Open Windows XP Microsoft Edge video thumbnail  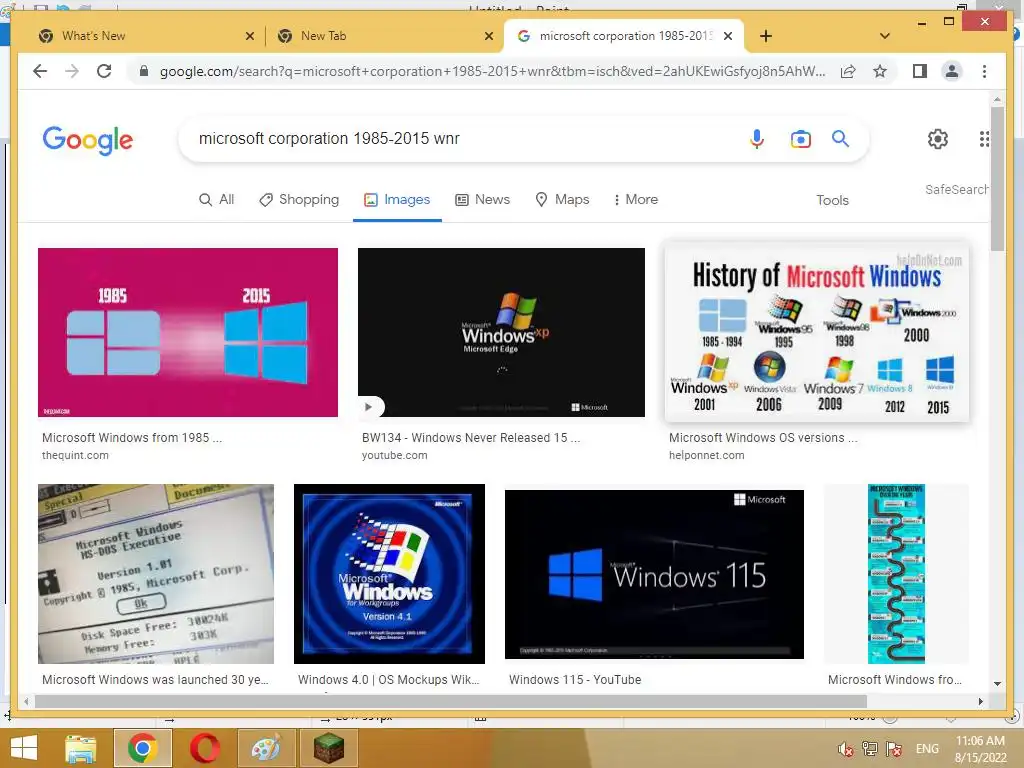coord(501,332)
